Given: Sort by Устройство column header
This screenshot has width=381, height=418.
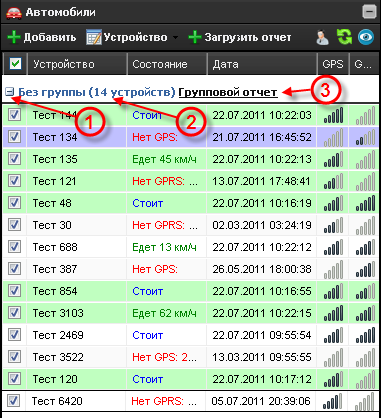Looking at the screenshot, I should point(77,64).
